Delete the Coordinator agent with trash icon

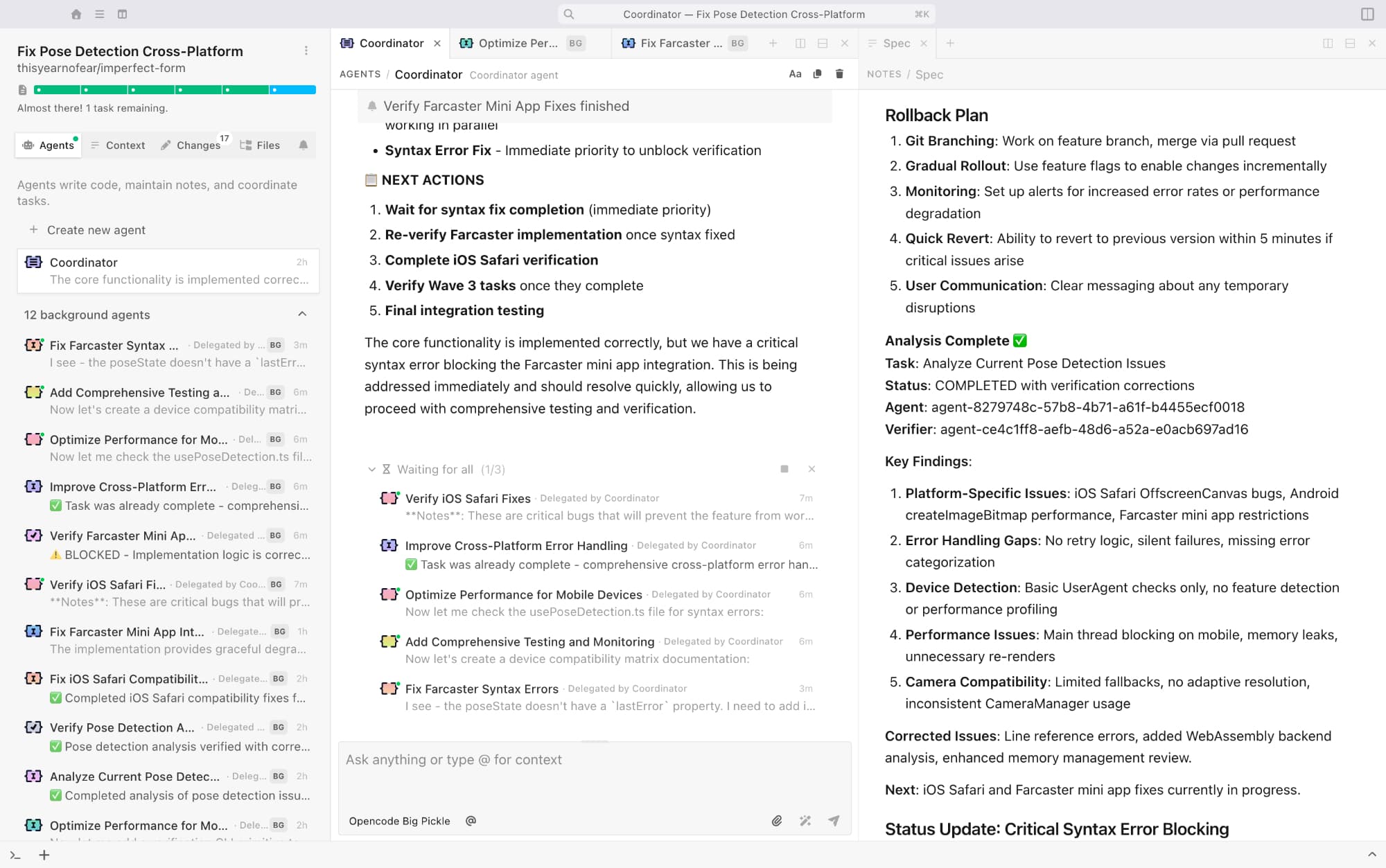(839, 74)
